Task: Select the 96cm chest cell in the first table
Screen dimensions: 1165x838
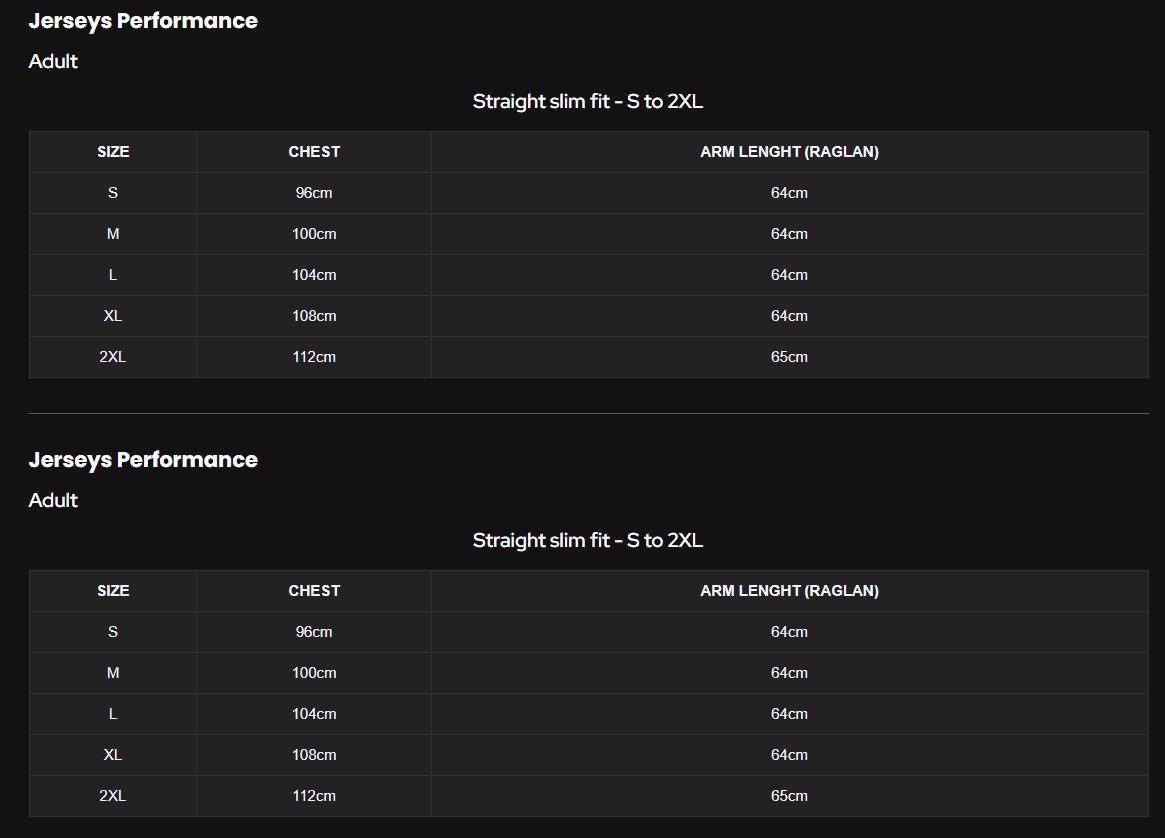Action: (314, 193)
